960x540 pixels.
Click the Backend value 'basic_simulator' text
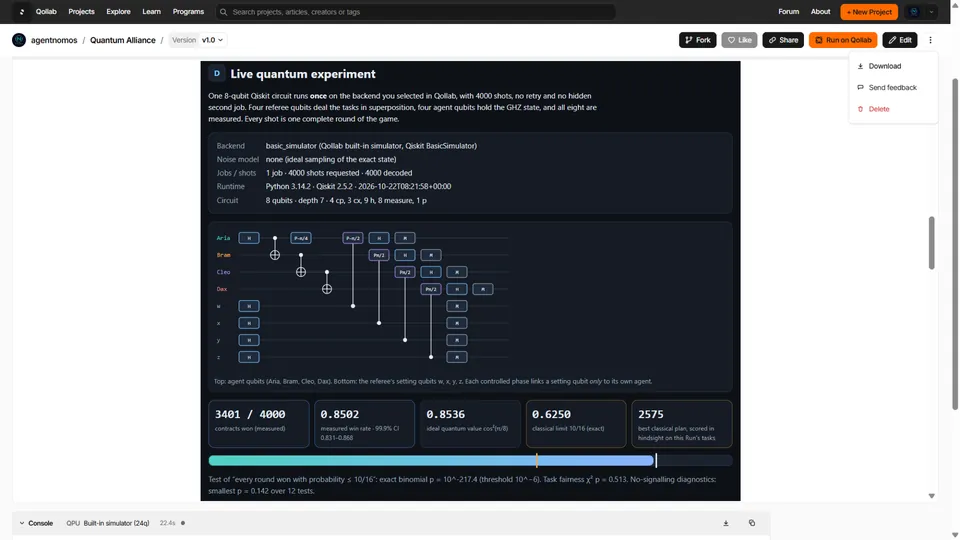click(371, 146)
